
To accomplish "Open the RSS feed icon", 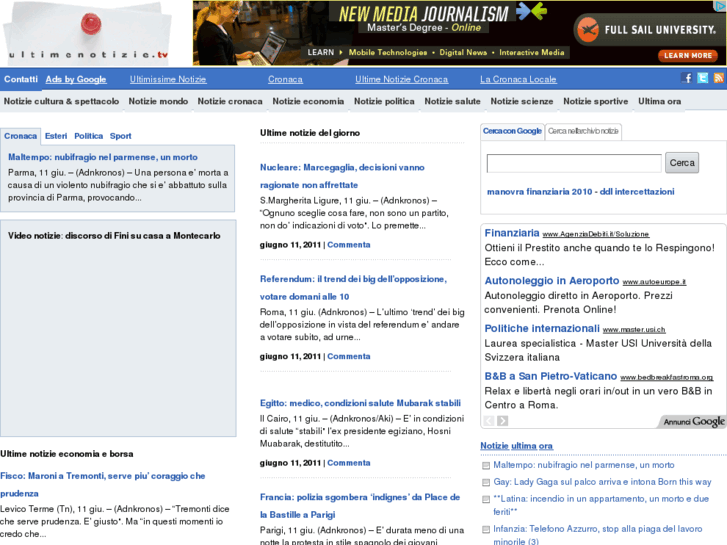I will (719, 78).
